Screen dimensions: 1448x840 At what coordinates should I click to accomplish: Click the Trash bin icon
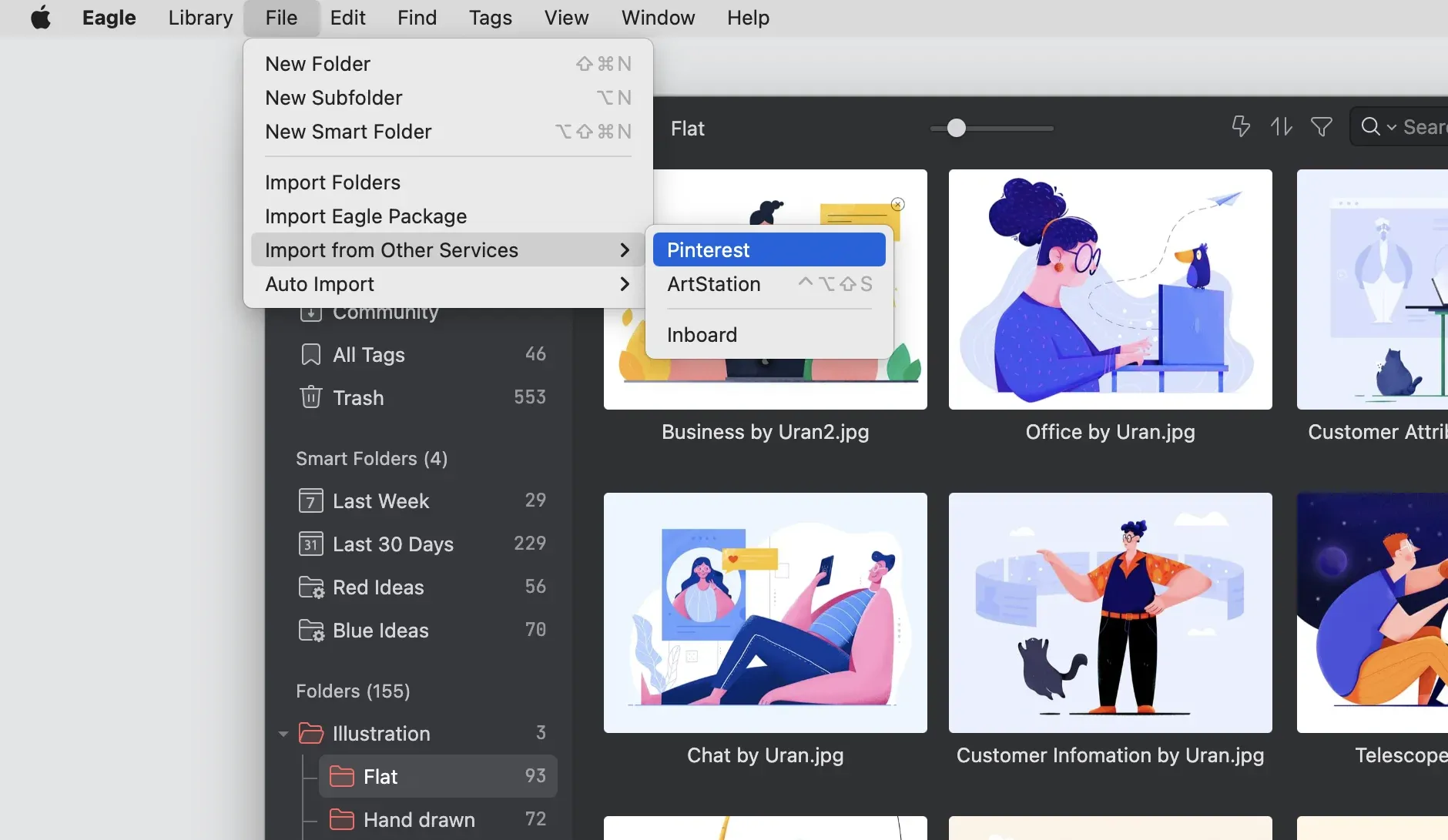click(x=310, y=397)
